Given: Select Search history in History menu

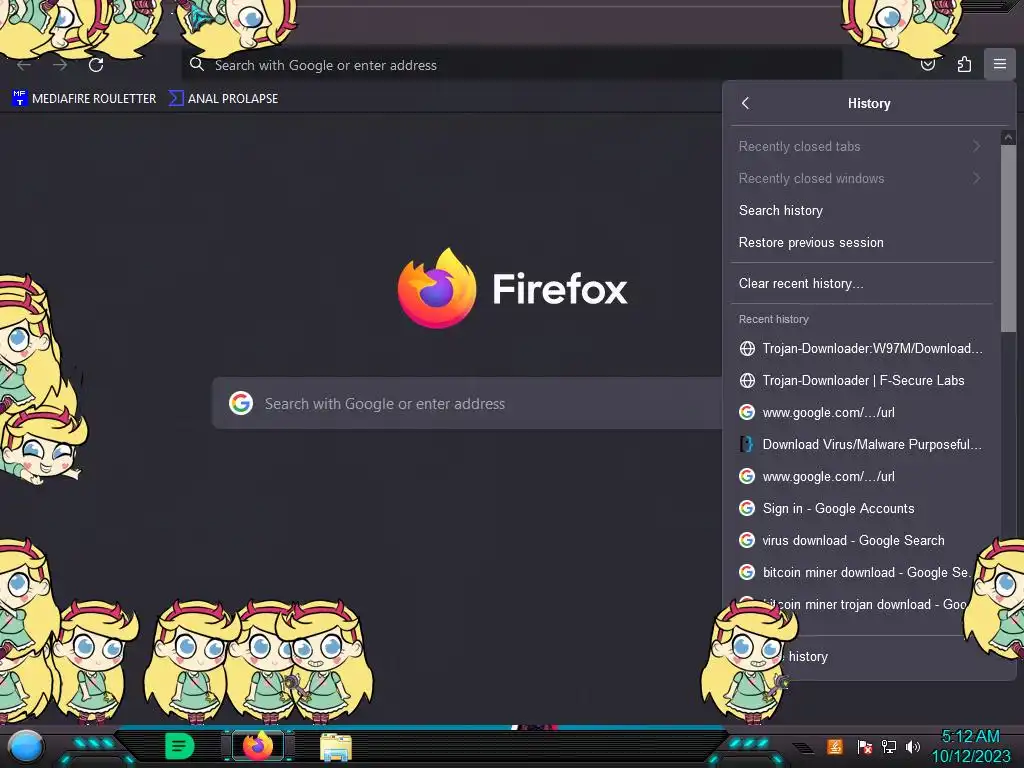Looking at the screenshot, I should click(861, 210).
